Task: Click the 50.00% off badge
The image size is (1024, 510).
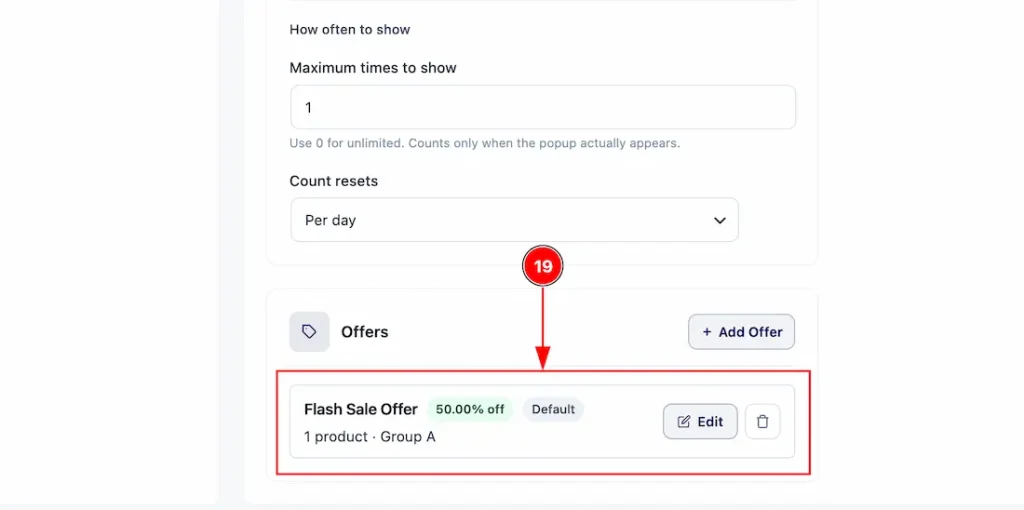Action: pos(470,409)
